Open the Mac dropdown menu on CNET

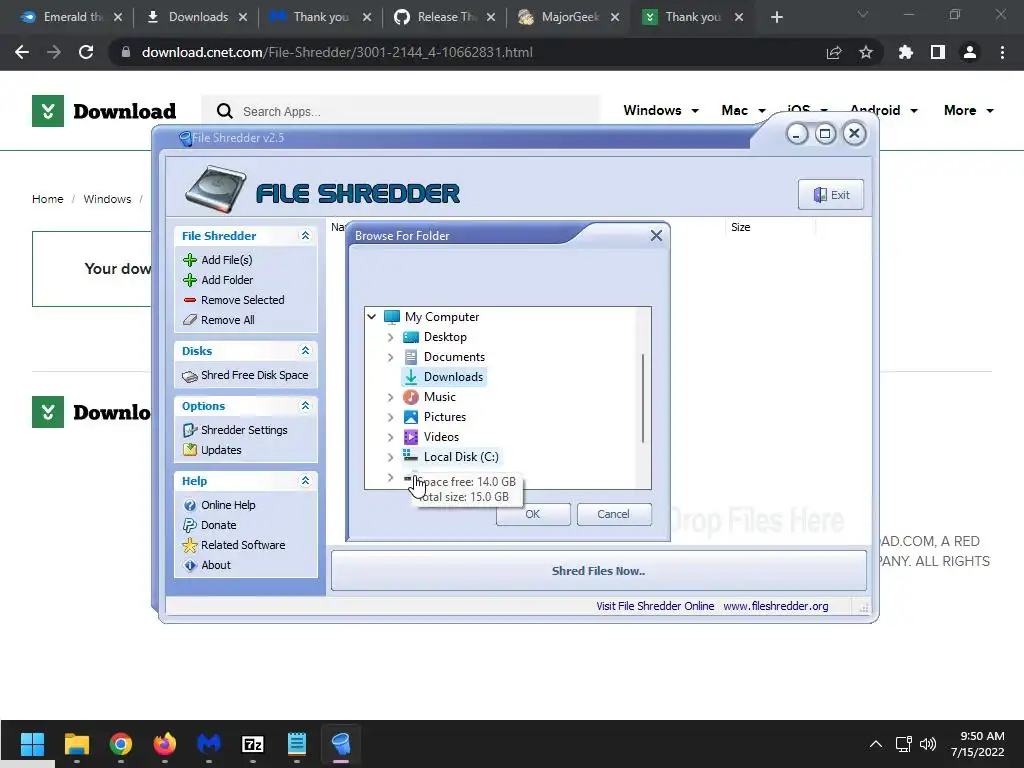(x=743, y=110)
